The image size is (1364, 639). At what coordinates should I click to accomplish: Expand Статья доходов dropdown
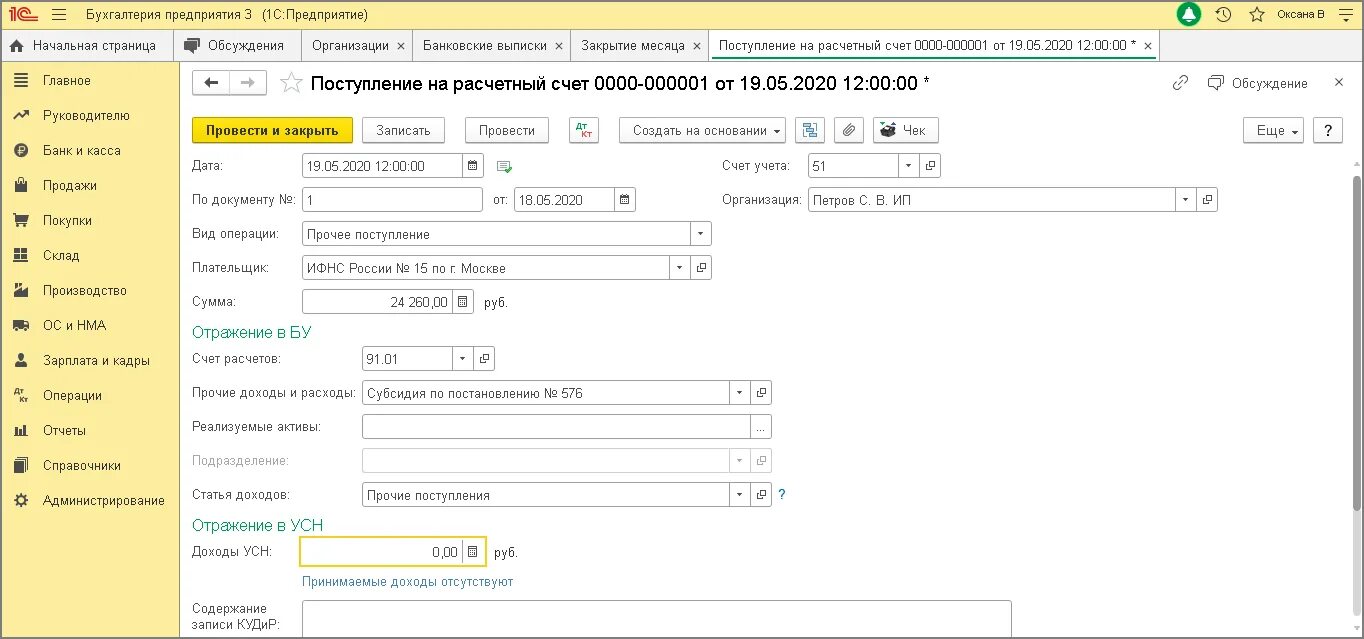tap(739, 495)
